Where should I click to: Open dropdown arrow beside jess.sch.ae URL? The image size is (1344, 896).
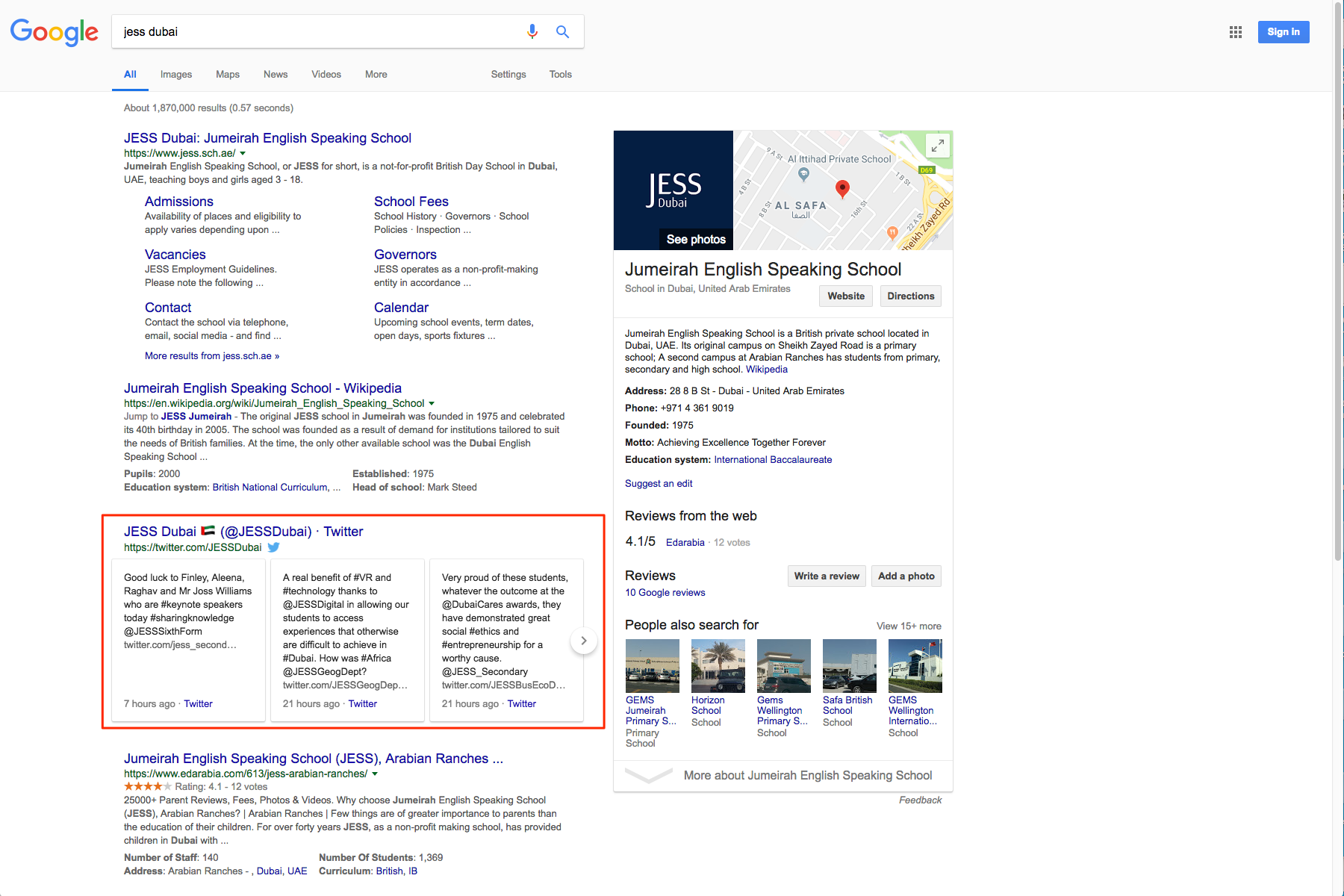click(243, 153)
